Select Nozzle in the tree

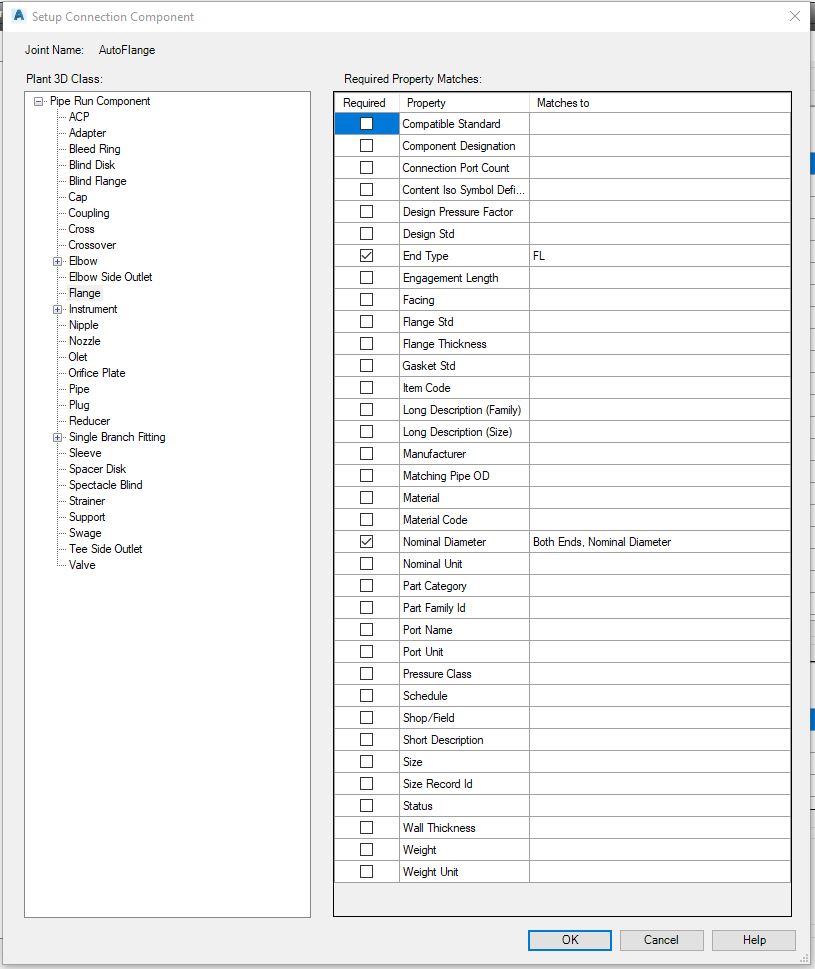85,341
